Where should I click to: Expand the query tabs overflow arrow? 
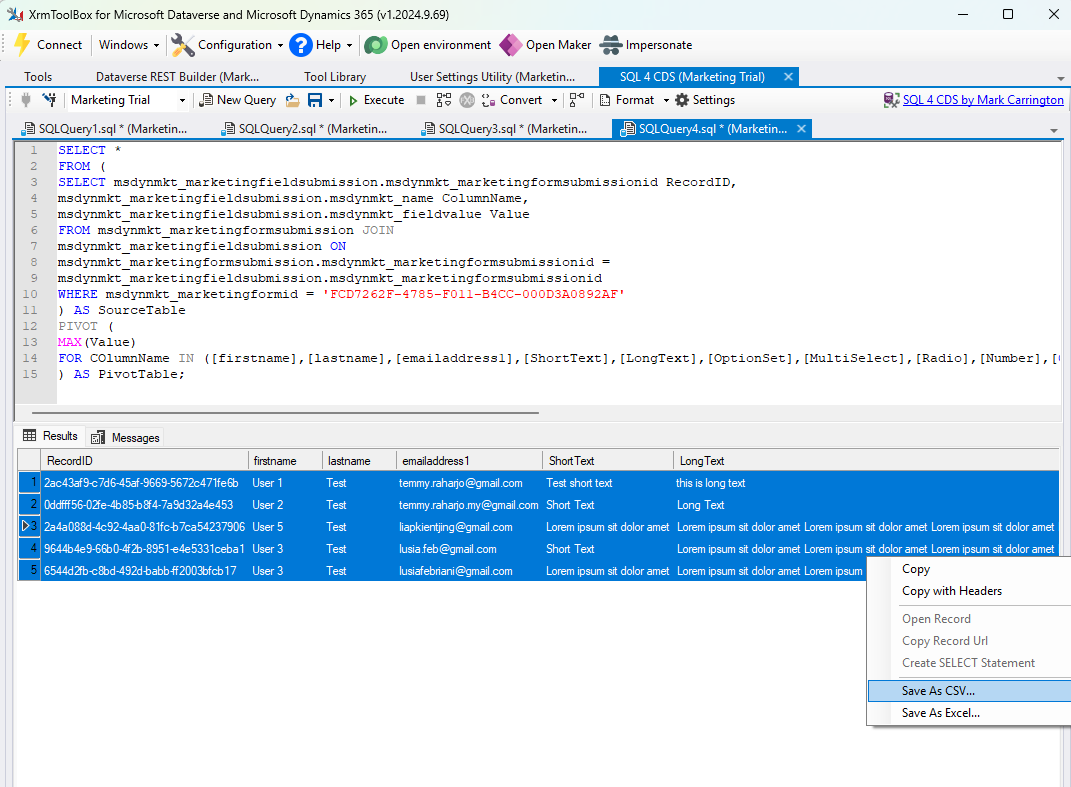[x=1053, y=130]
